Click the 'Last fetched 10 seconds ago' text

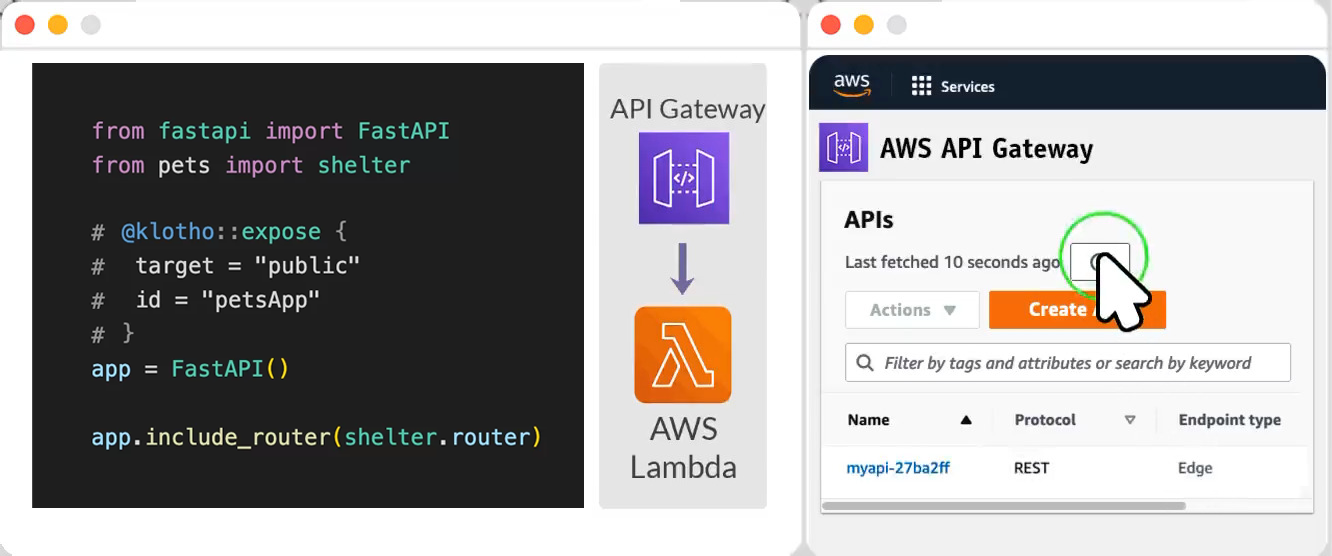pos(952,262)
